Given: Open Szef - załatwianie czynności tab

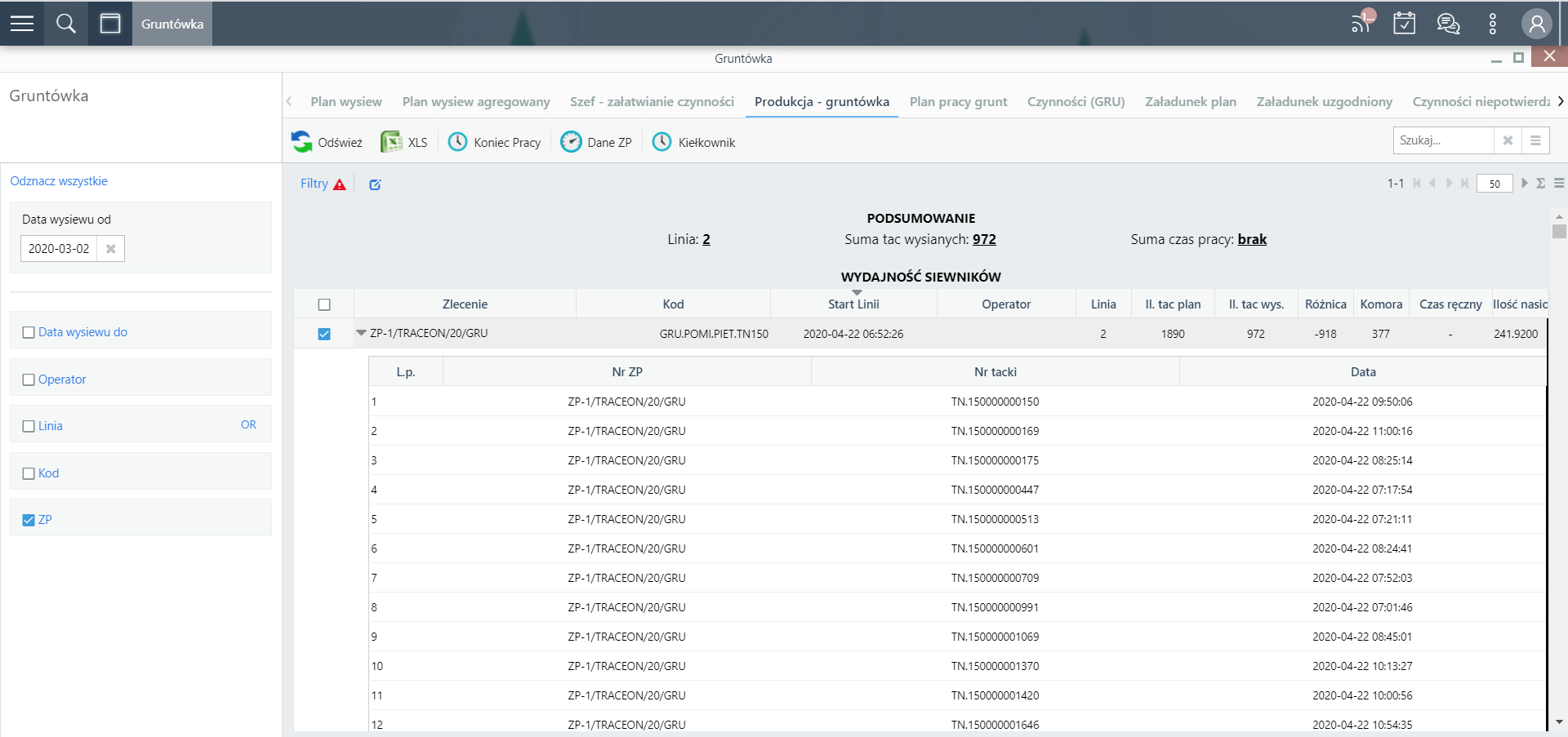Looking at the screenshot, I should tap(652, 102).
